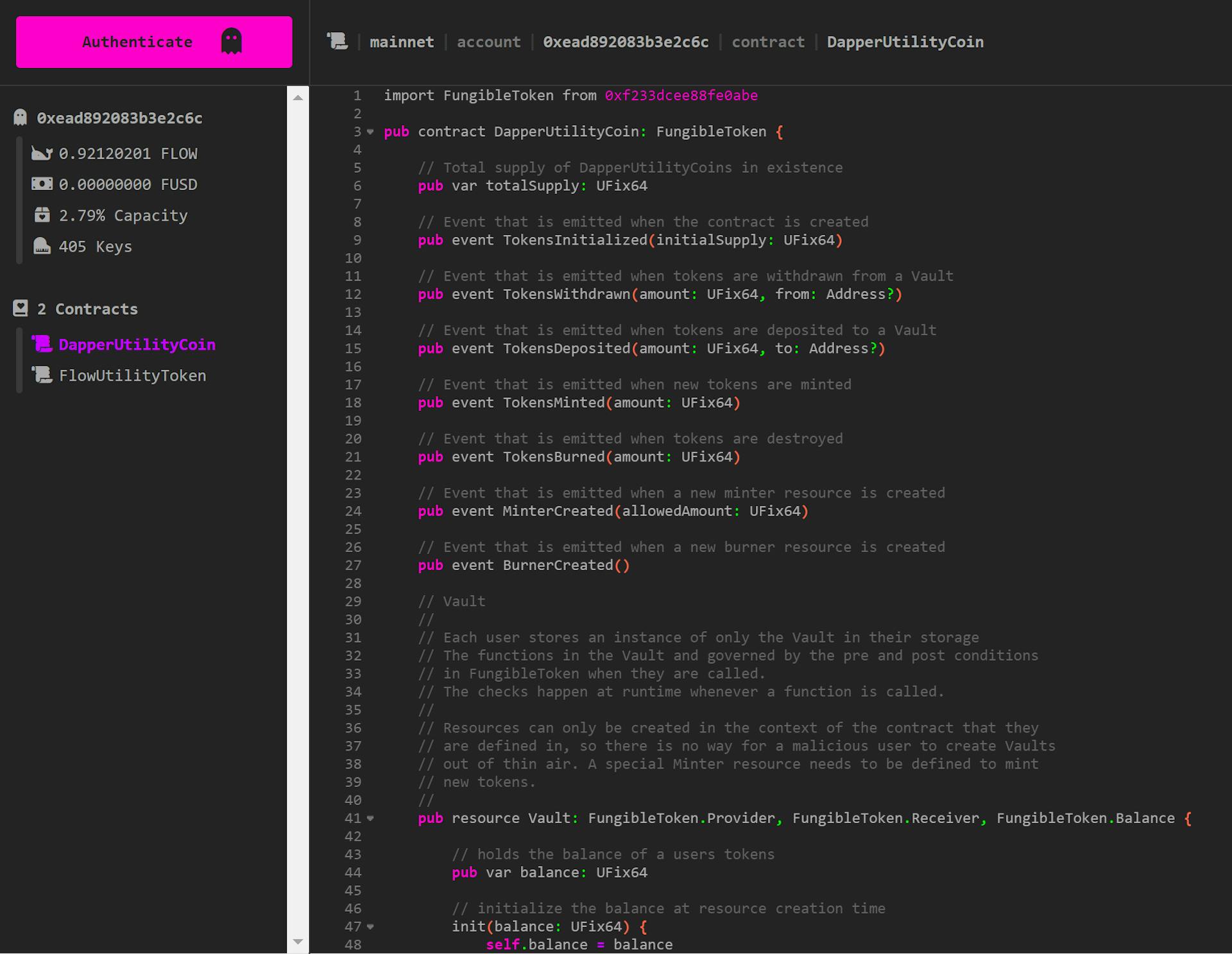
Task: Click the ghost icon next to account address
Action: click(x=21, y=117)
